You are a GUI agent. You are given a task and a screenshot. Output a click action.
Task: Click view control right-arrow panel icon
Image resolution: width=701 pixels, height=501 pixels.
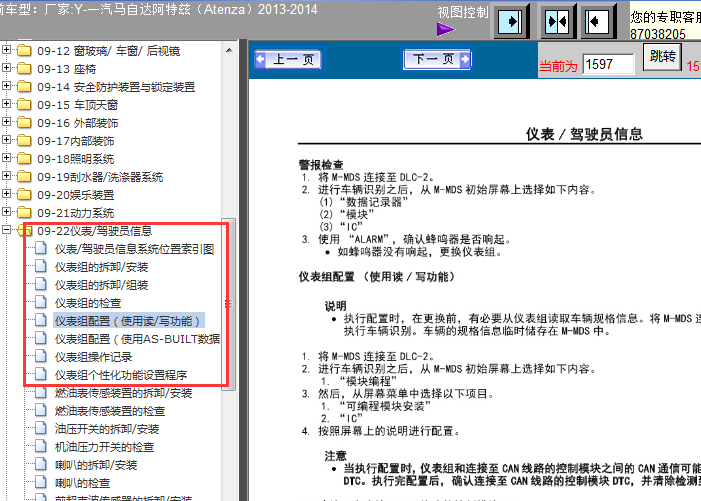[511, 21]
